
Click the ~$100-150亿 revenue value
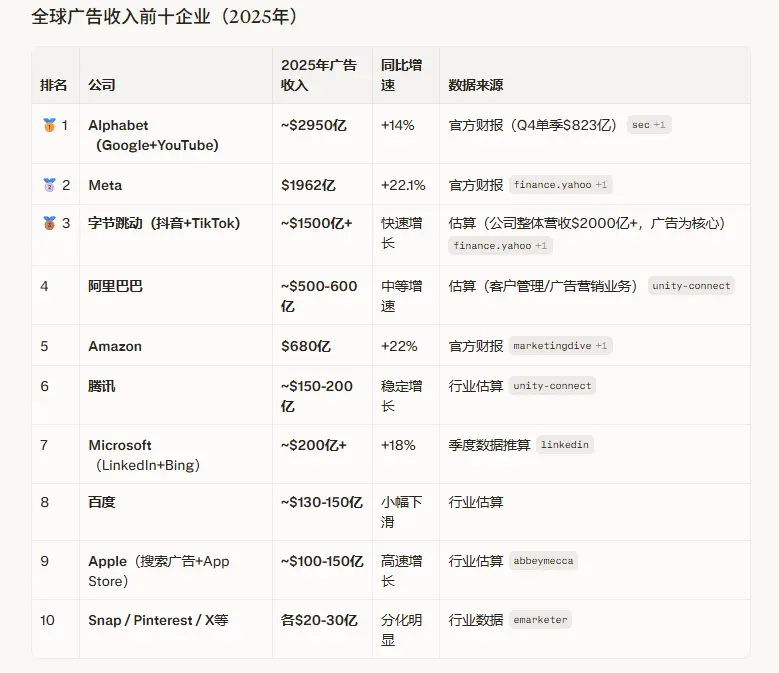tap(322, 561)
